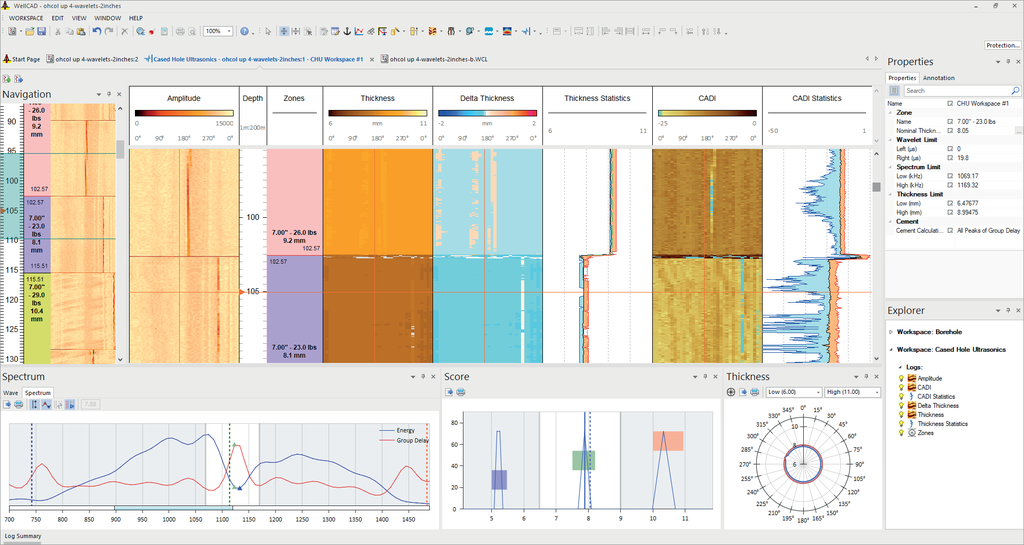The width and height of the screenshot is (1024, 545).
Task: Expand the Workspace: Borehole tree node
Action: 890,331
